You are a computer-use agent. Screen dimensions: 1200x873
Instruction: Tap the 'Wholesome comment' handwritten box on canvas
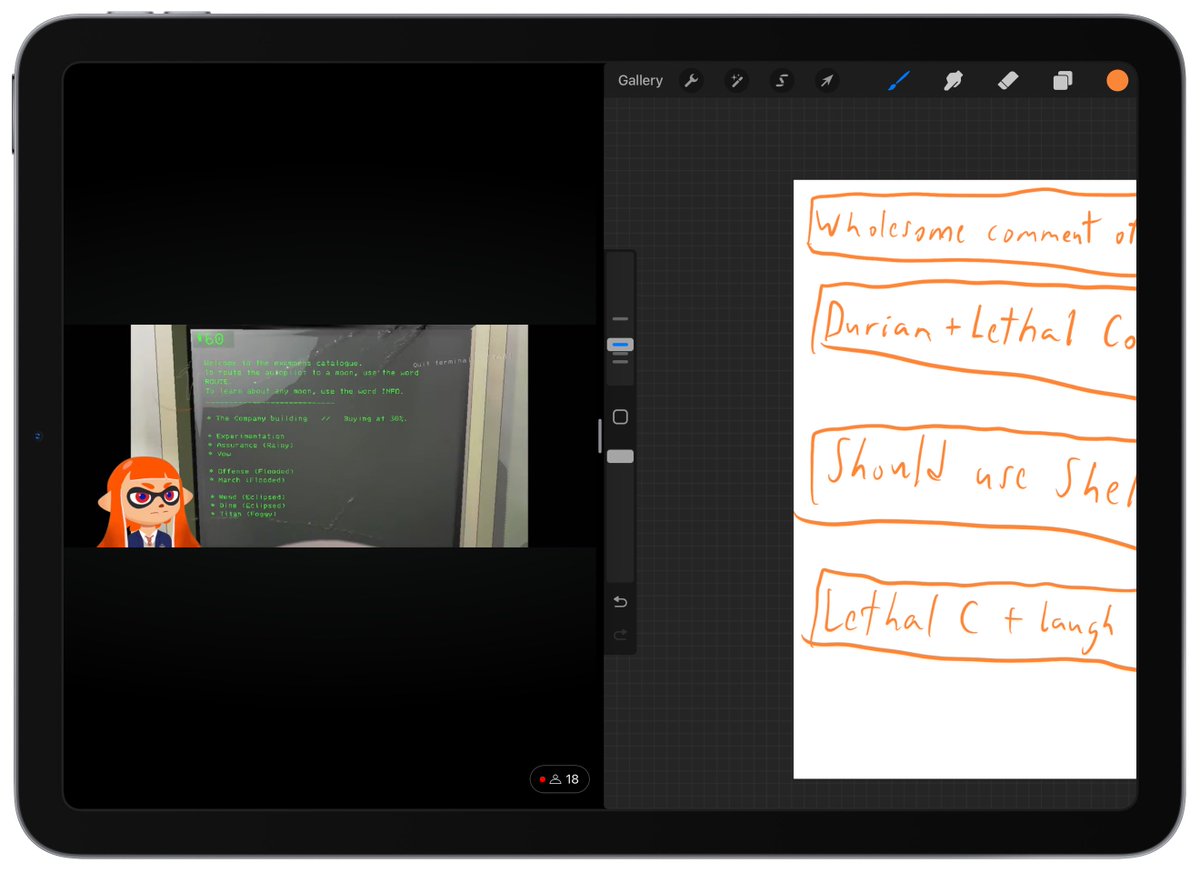970,230
